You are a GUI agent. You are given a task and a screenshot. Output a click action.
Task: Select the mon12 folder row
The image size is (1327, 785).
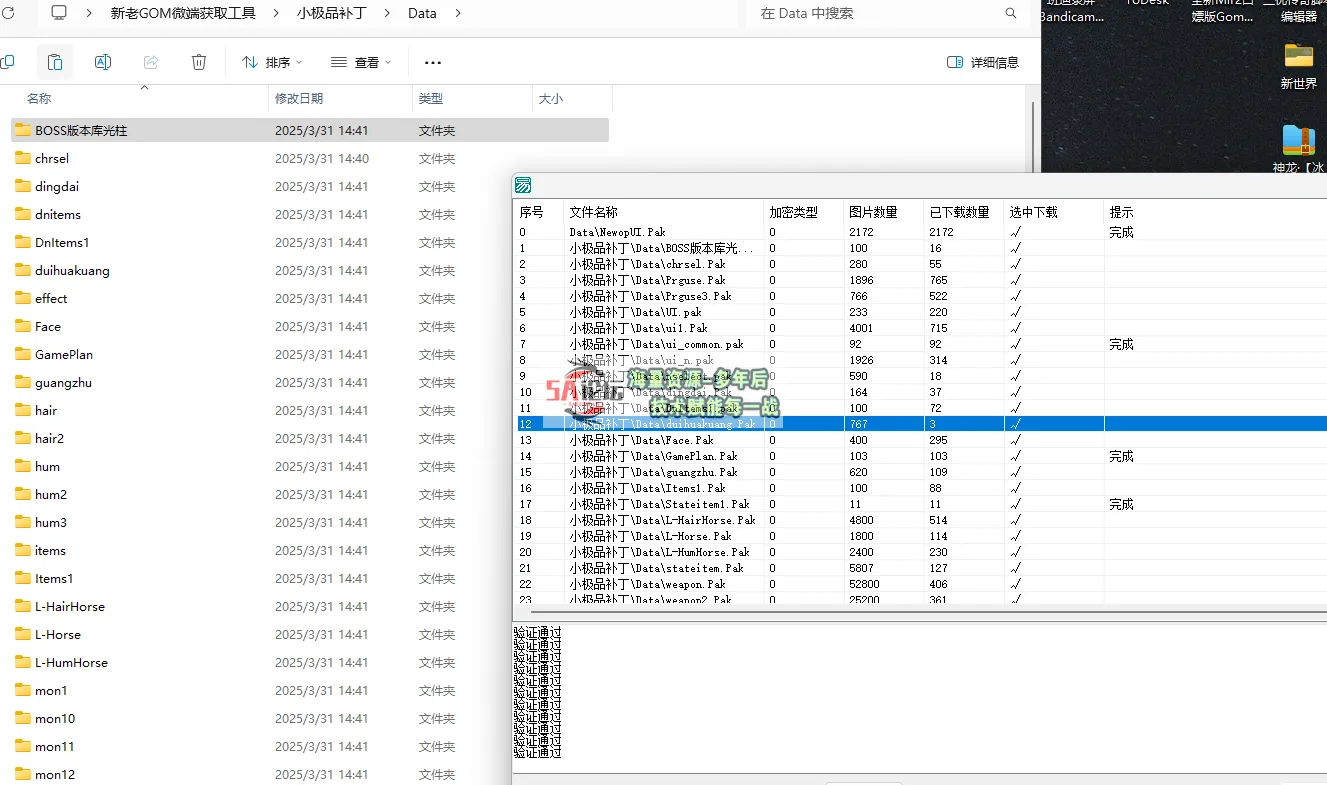click(310, 774)
